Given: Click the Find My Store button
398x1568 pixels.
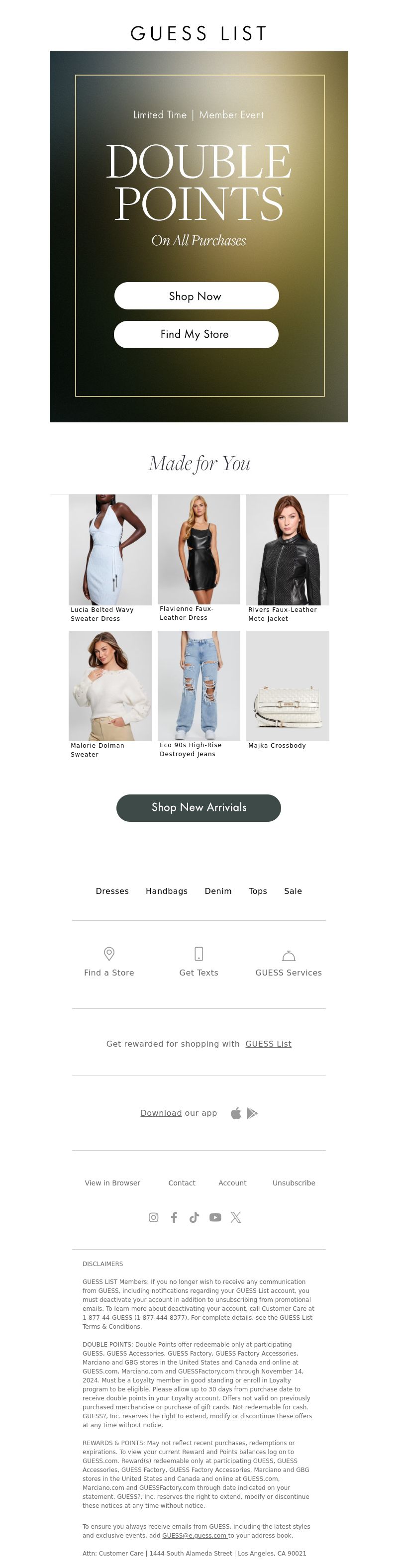Looking at the screenshot, I should 196,334.
